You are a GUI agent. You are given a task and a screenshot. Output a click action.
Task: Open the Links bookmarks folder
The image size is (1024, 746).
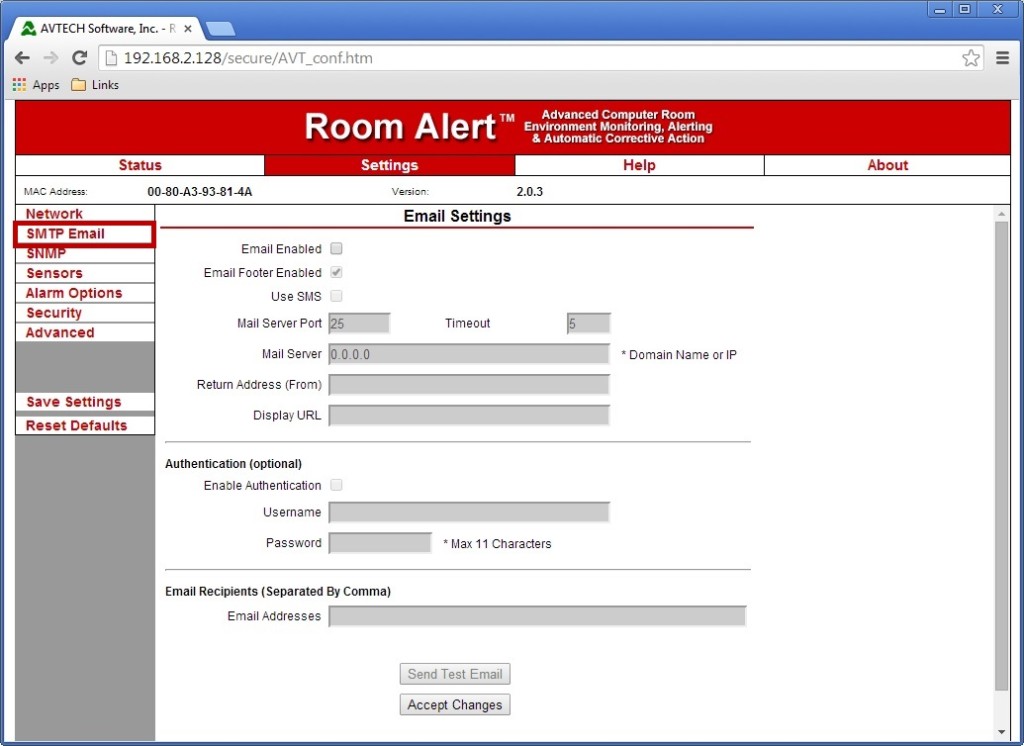tap(95, 85)
